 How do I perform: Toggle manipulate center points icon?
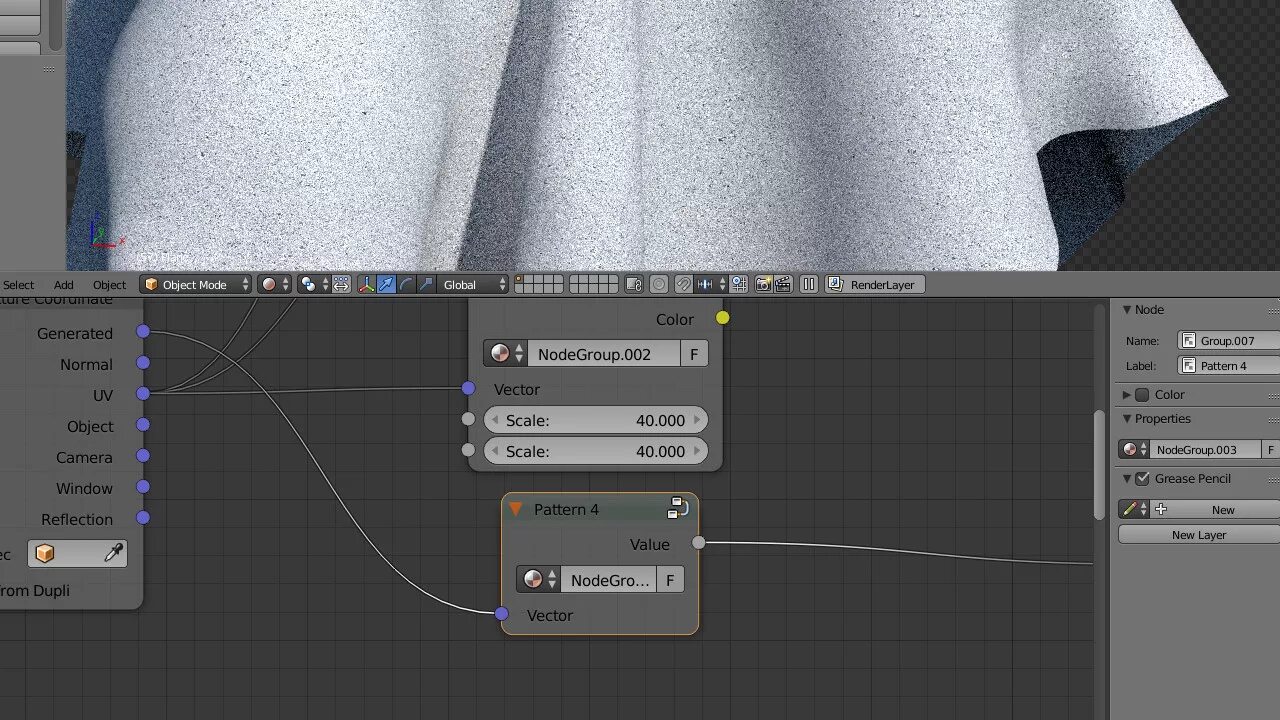point(342,285)
